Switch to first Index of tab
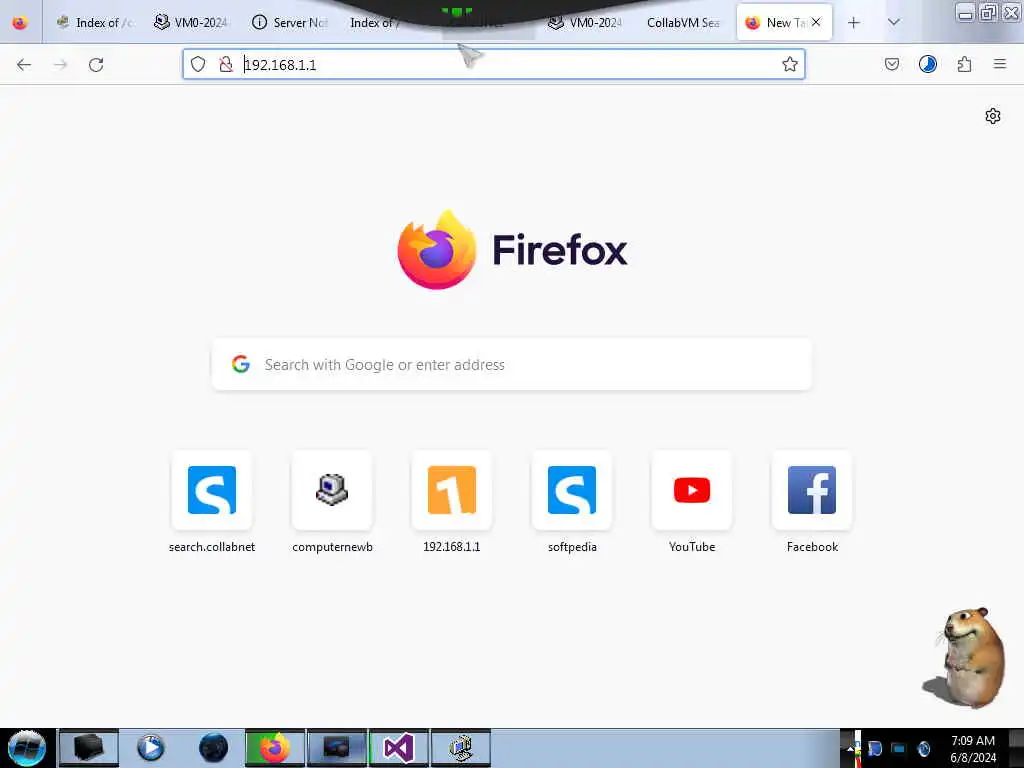The image size is (1024, 768). tap(95, 22)
